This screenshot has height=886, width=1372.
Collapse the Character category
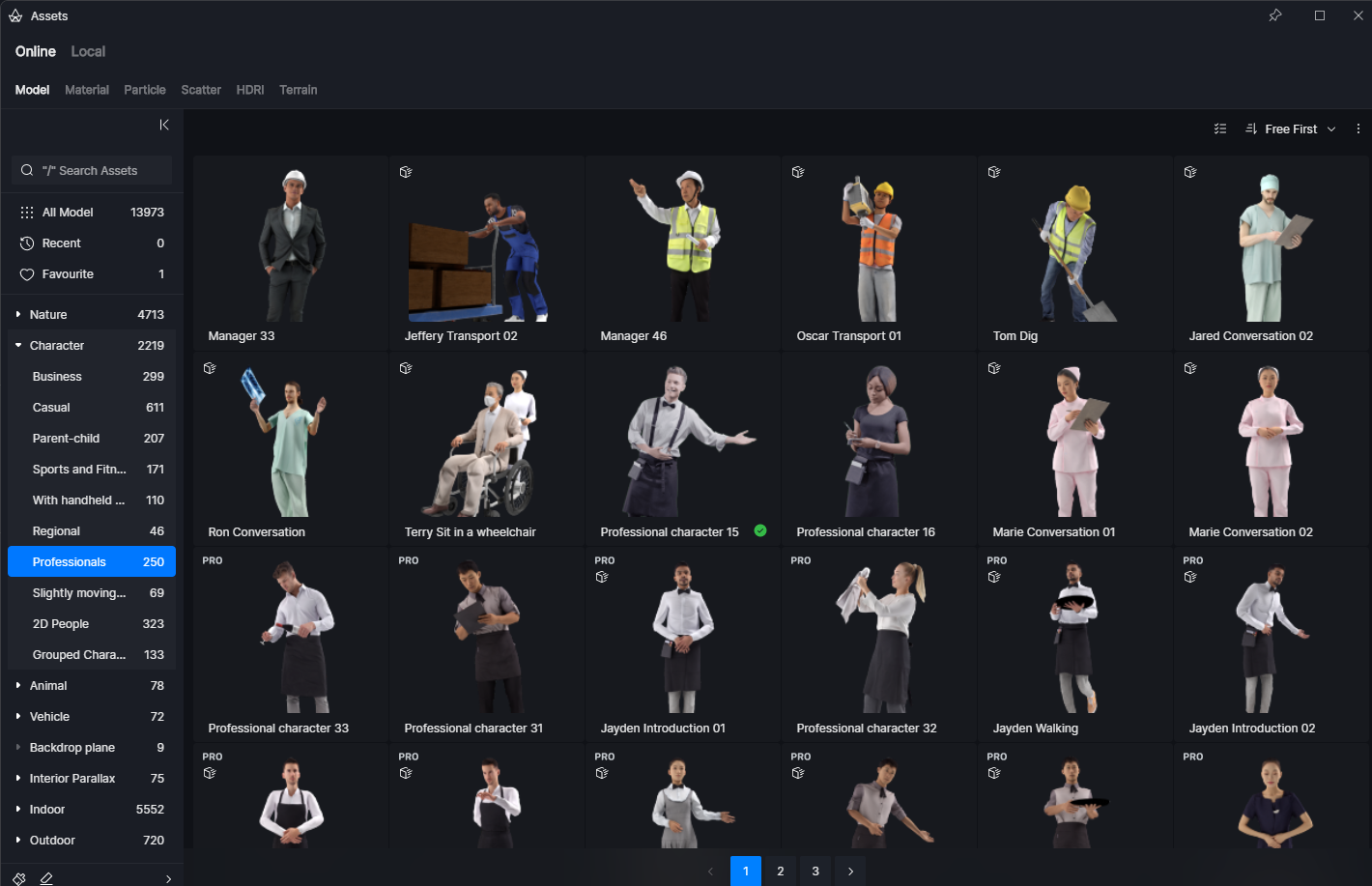(x=18, y=345)
